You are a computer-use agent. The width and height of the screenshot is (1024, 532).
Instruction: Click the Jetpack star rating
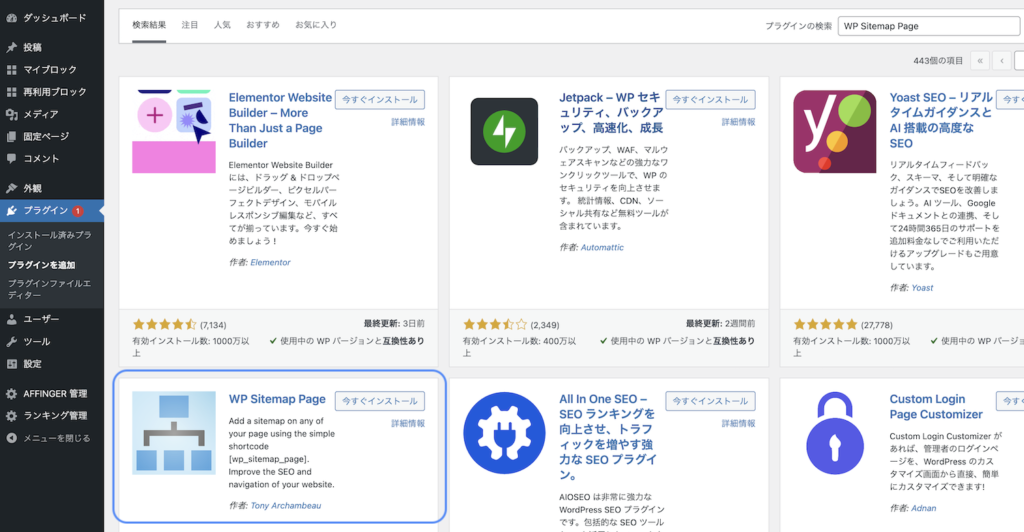tap(495, 324)
